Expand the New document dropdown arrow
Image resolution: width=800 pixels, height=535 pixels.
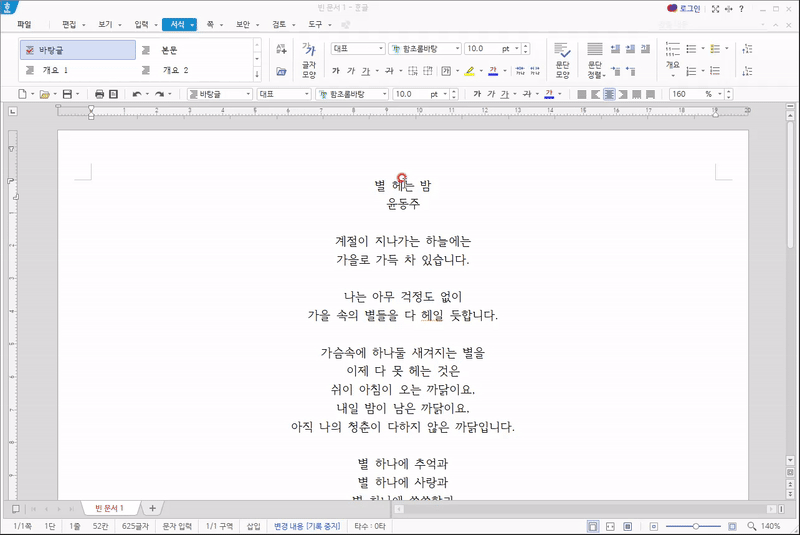click(32, 94)
